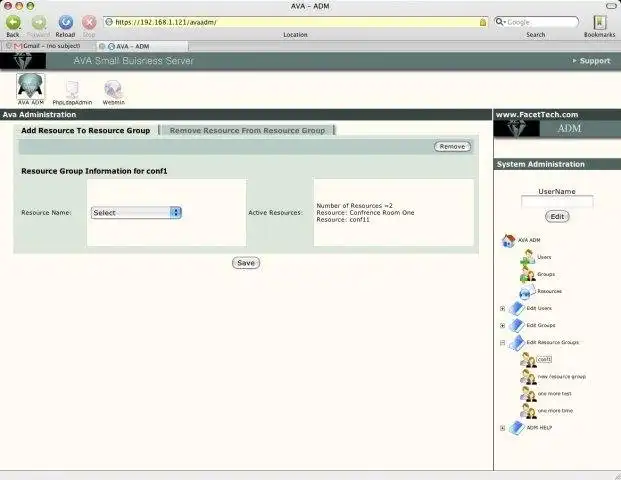Viewport: 621px width, 480px height.
Task: Reload the page with Reload icon
Action: tap(65, 23)
